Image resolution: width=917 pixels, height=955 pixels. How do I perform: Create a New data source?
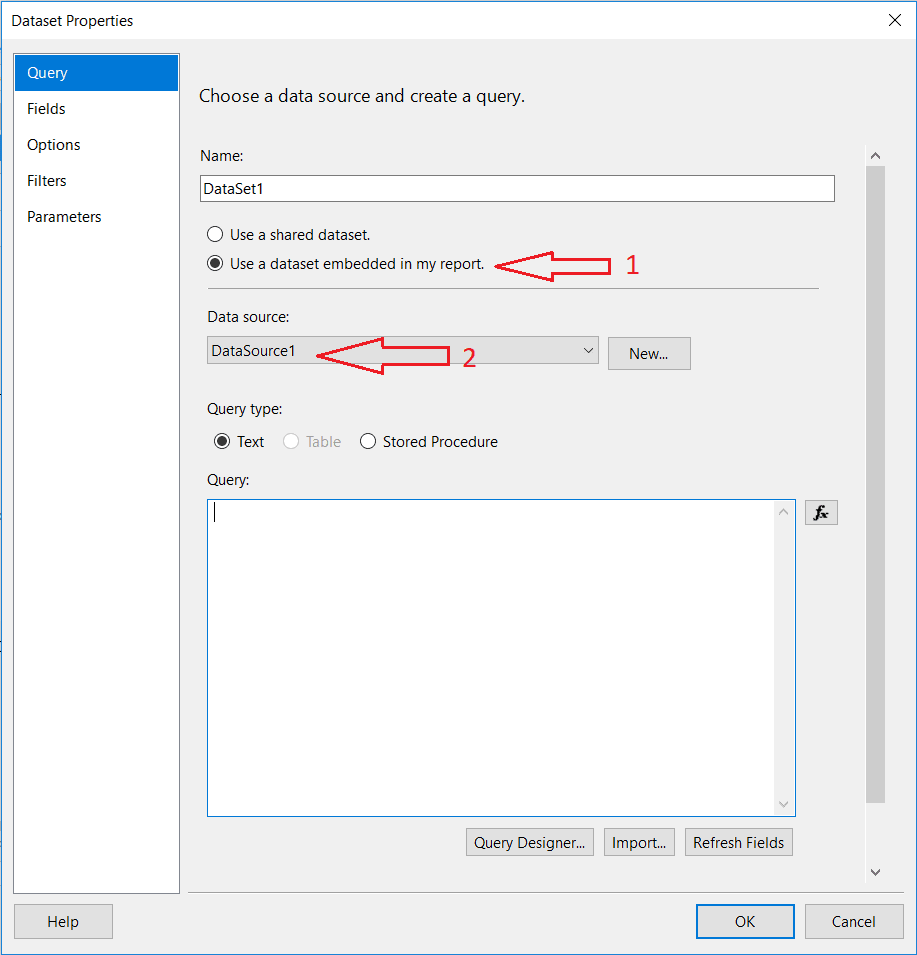tap(649, 353)
